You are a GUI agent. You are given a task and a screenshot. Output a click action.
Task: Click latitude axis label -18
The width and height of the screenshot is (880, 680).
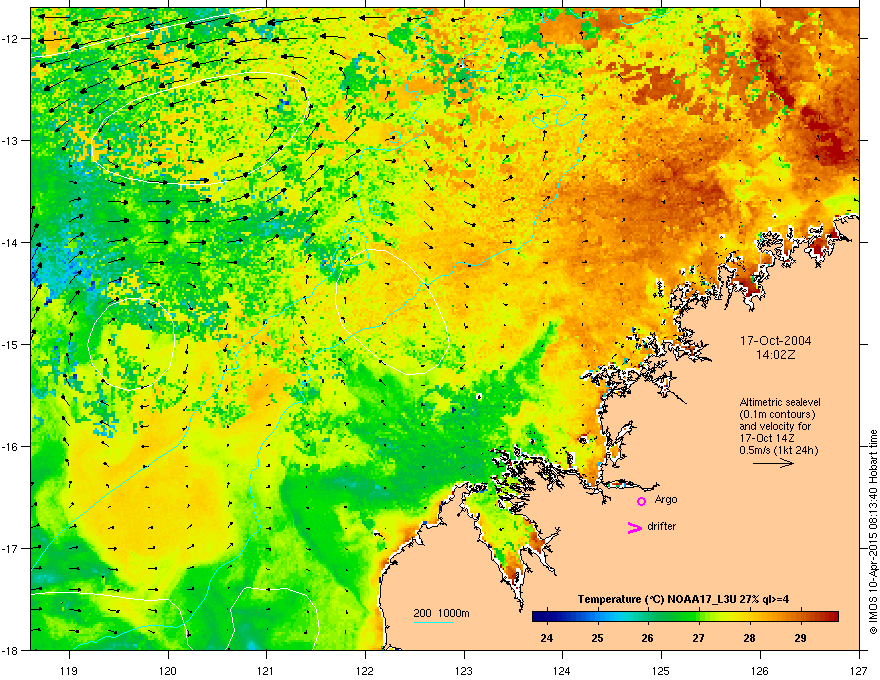tap(11, 650)
